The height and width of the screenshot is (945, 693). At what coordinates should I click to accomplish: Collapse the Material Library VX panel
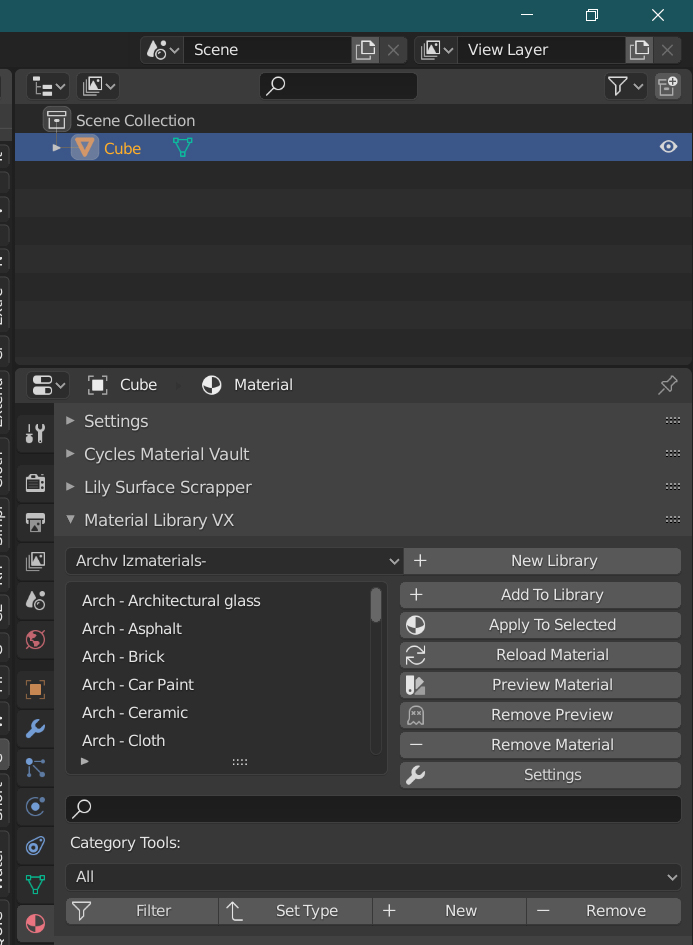point(70,520)
